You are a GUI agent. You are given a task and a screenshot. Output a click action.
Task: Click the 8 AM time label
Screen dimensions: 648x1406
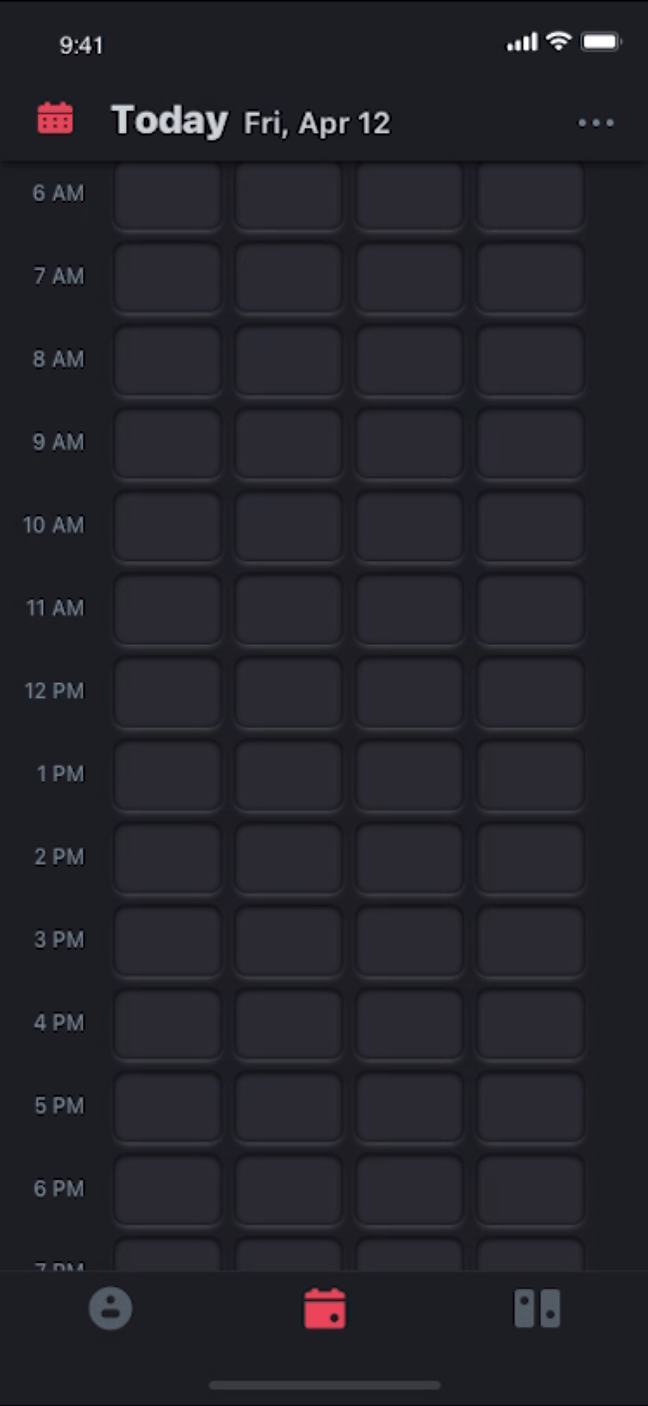pyautogui.click(x=59, y=359)
